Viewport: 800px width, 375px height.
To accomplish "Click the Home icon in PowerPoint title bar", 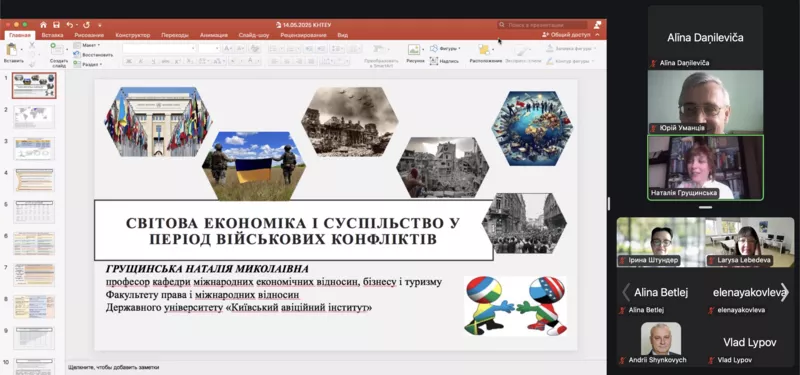I will coord(43,24).
